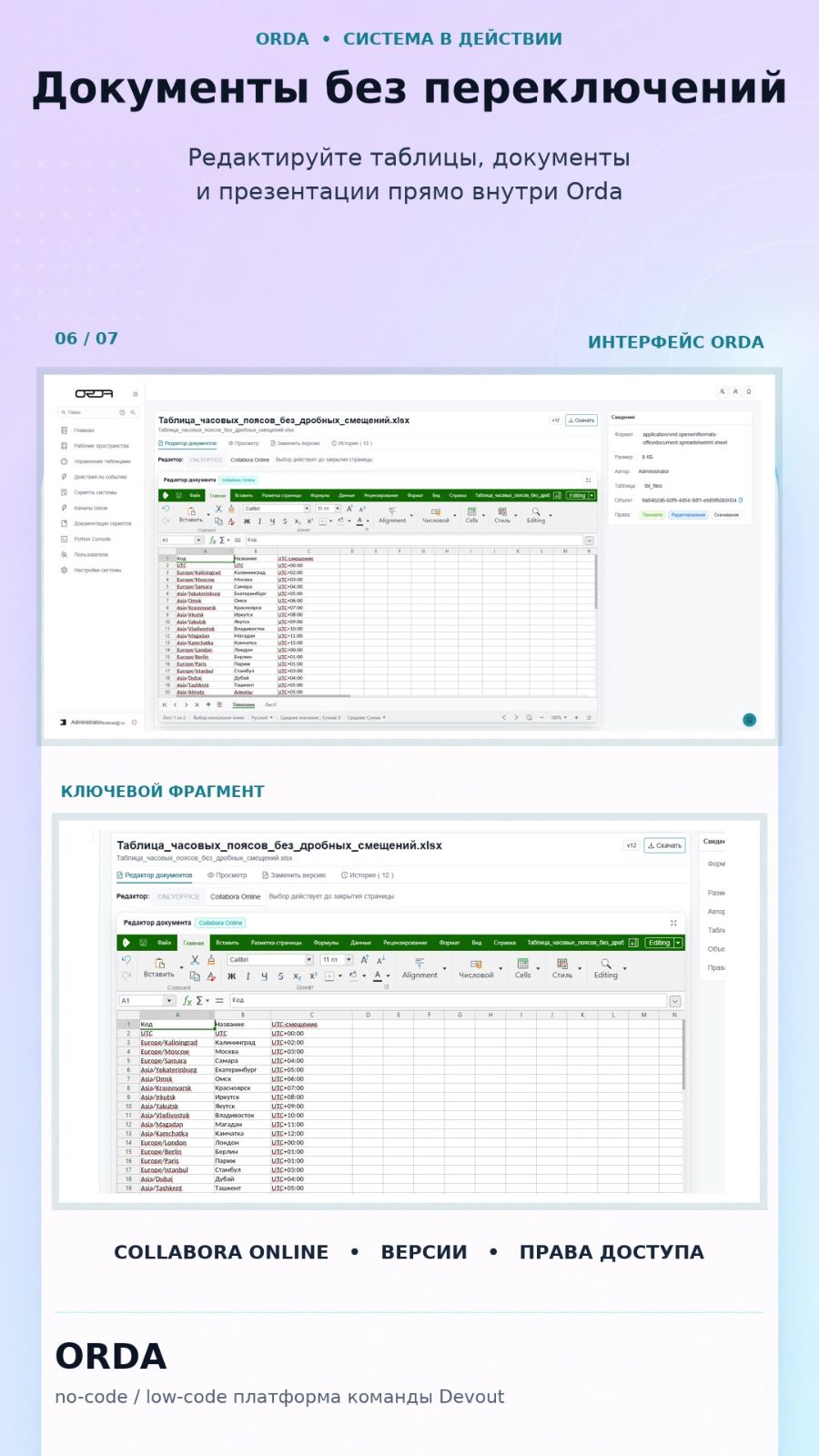
Task: Click background fill color swatch in key fragment
Action: 353,976
